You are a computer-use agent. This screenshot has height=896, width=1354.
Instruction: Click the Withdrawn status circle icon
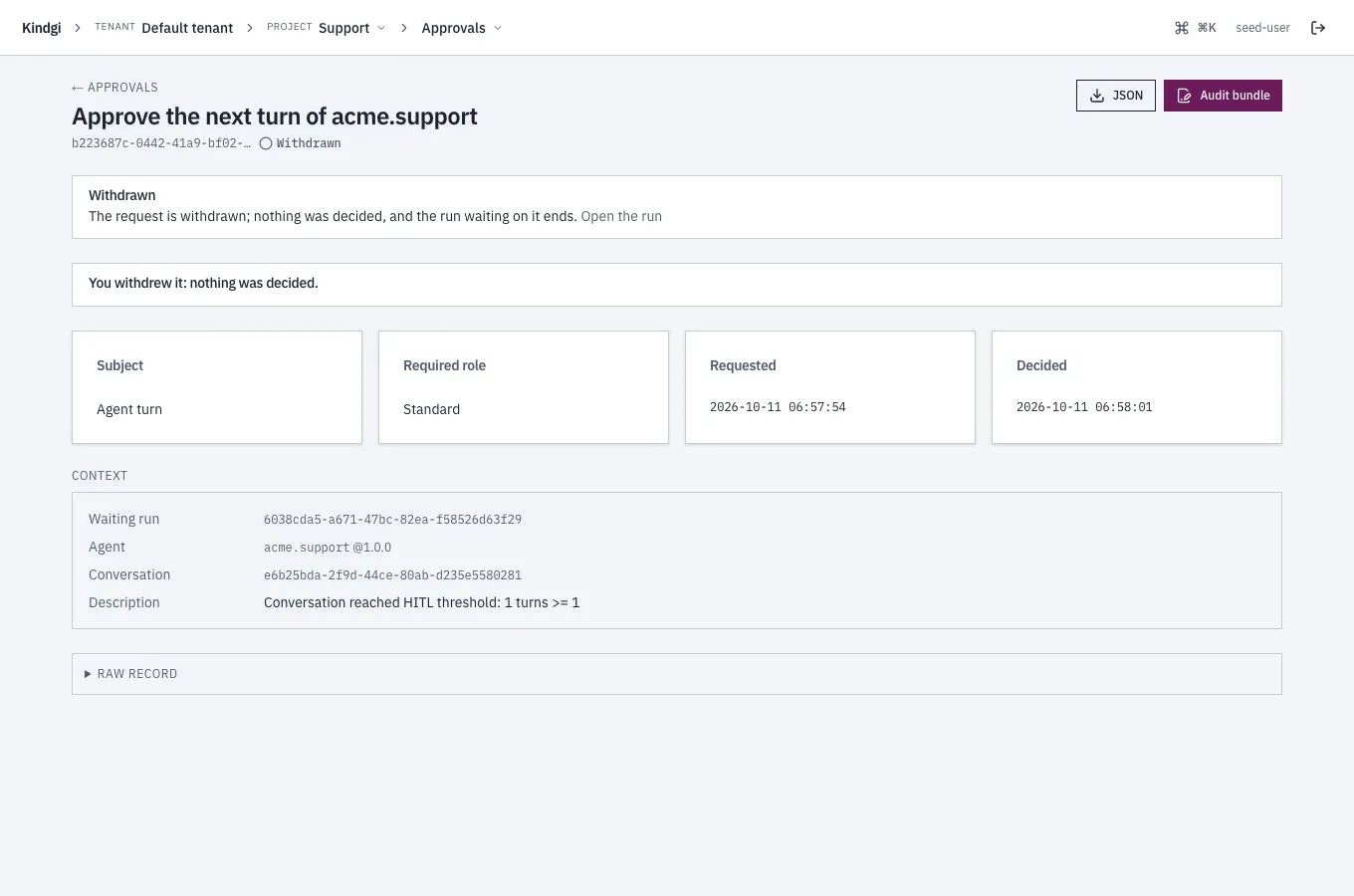pos(266,143)
